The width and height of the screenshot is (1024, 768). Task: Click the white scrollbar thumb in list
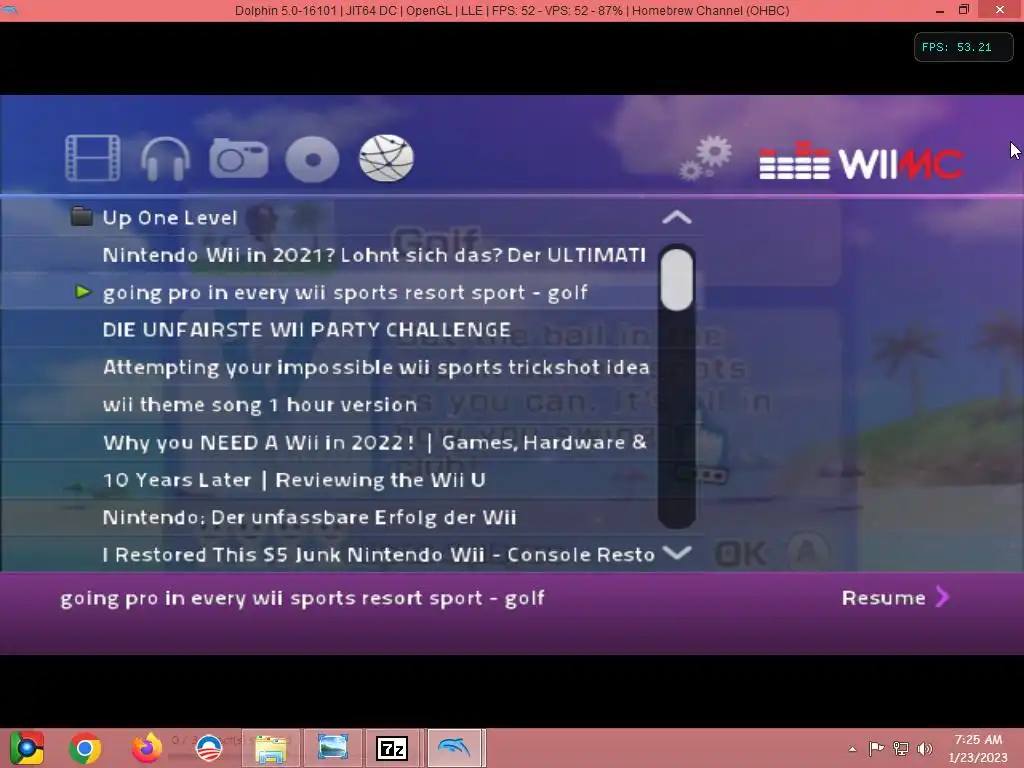tap(677, 280)
